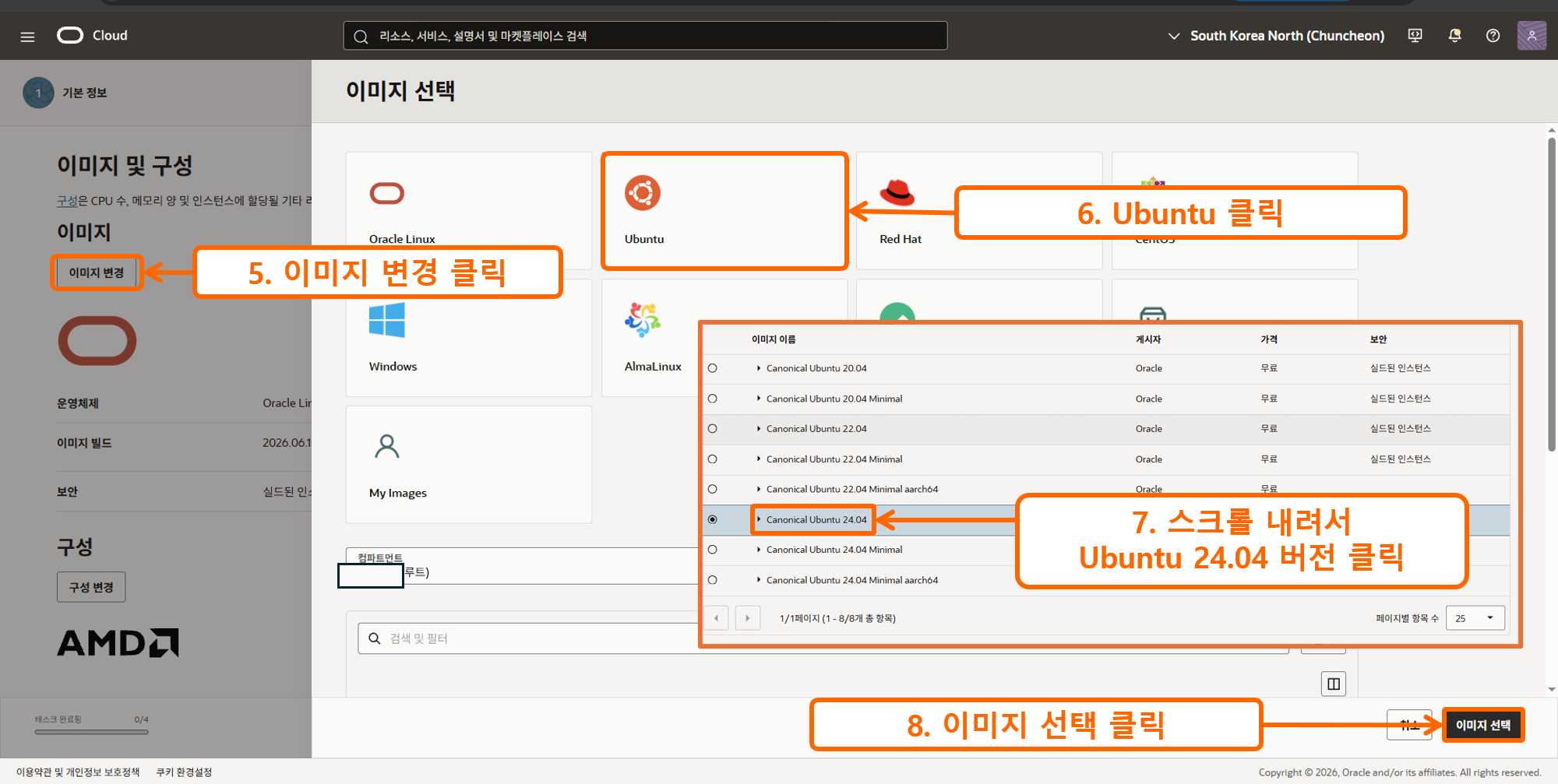Choose the My Images person icon card
This screenshot has width=1558, height=784.
[x=387, y=447]
